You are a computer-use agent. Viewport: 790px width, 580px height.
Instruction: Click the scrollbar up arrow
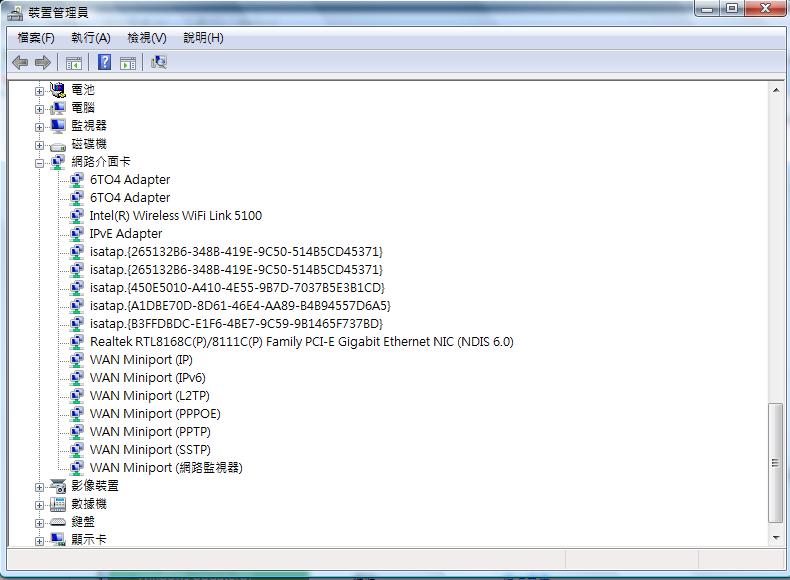(x=776, y=91)
